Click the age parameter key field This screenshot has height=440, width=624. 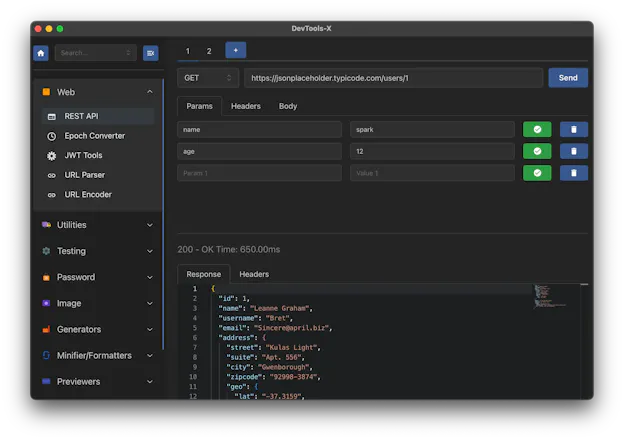point(259,151)
